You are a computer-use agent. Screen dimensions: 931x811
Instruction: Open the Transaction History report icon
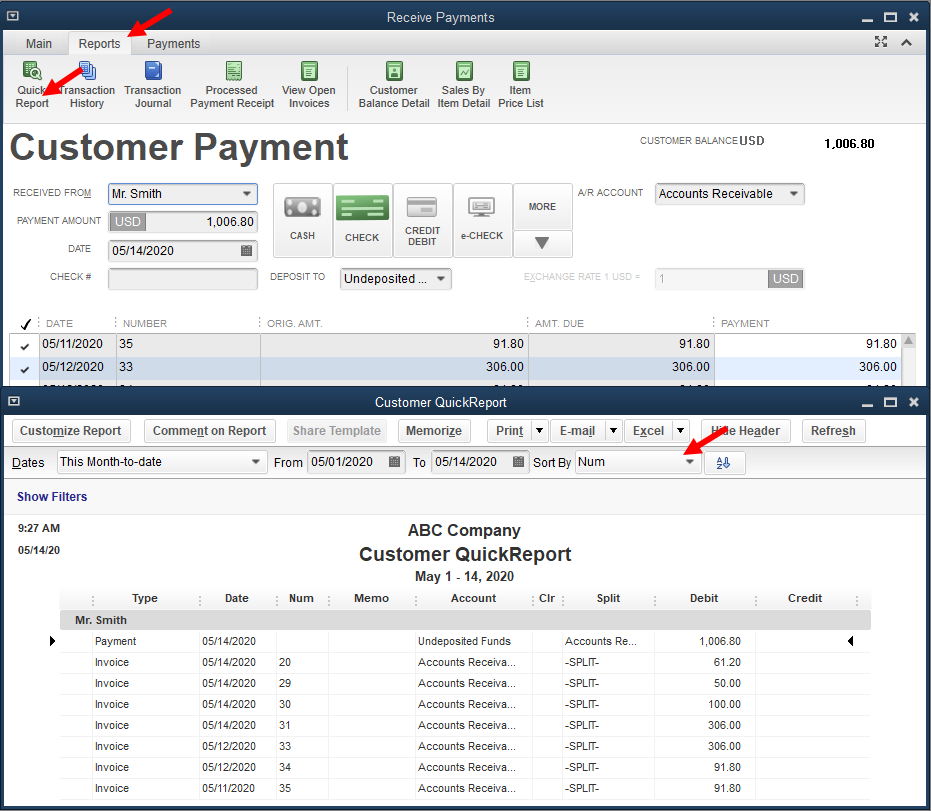click(x=87, y=72)
